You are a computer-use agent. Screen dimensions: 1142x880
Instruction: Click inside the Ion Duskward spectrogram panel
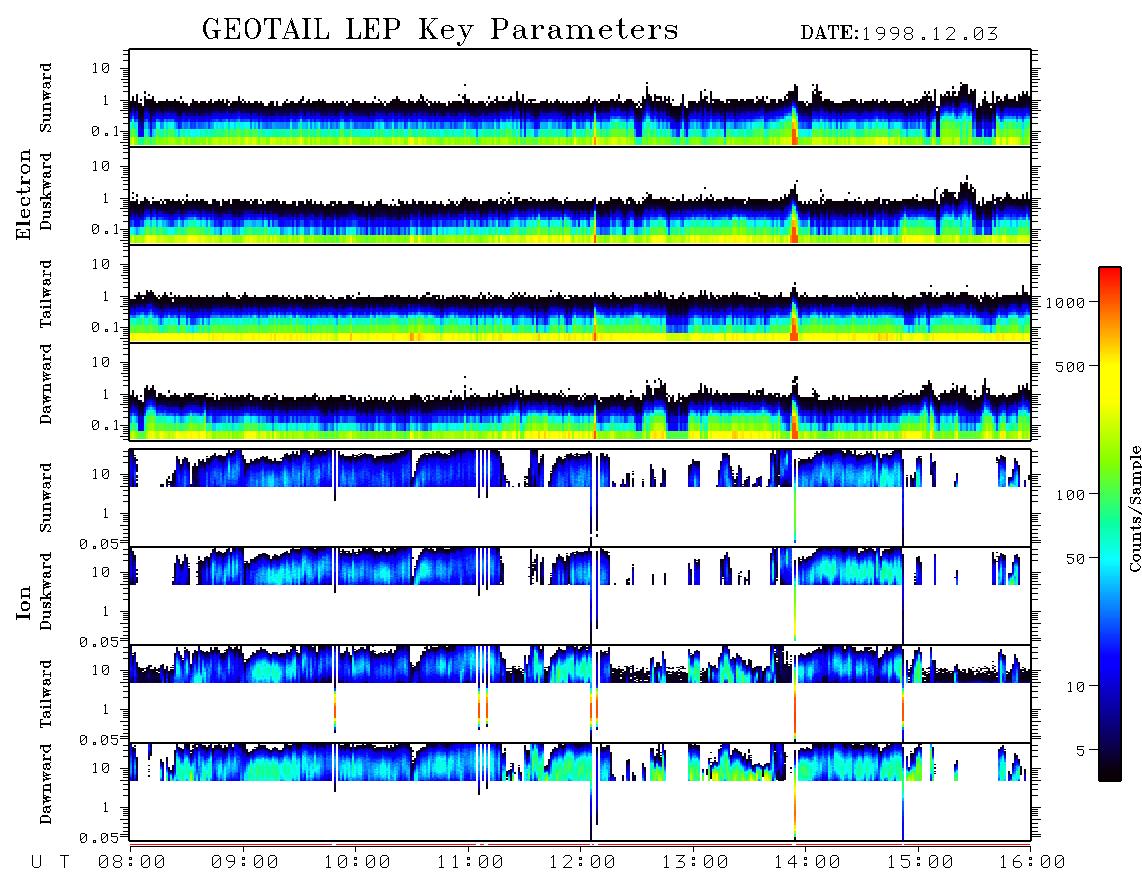(x=580, y=596)
